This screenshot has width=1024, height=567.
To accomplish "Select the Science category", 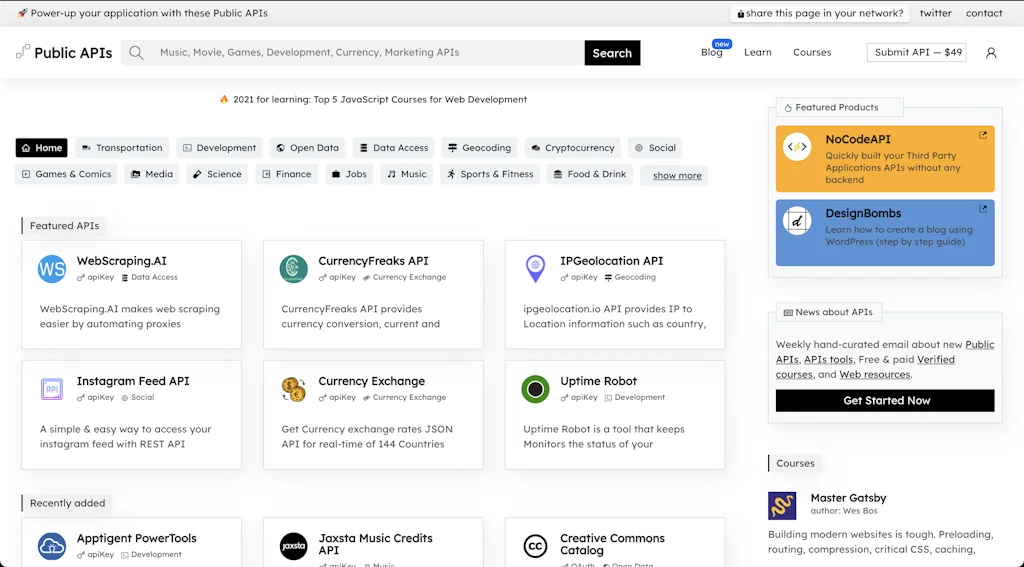I will (x=217, y=174).
